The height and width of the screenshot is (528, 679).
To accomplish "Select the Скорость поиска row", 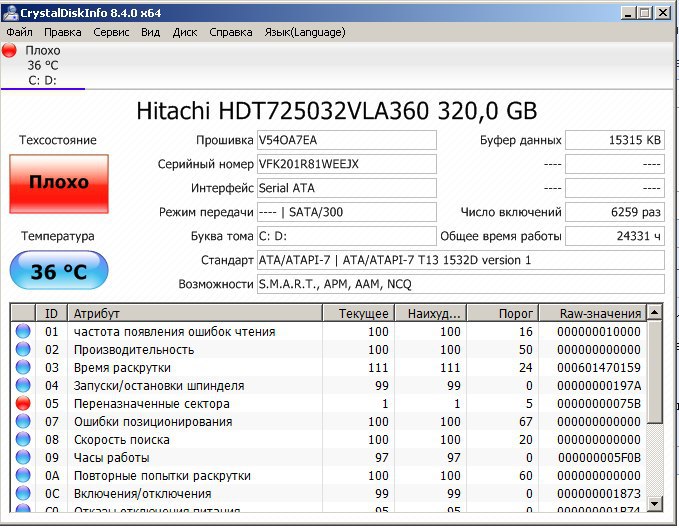I will 328,440.
